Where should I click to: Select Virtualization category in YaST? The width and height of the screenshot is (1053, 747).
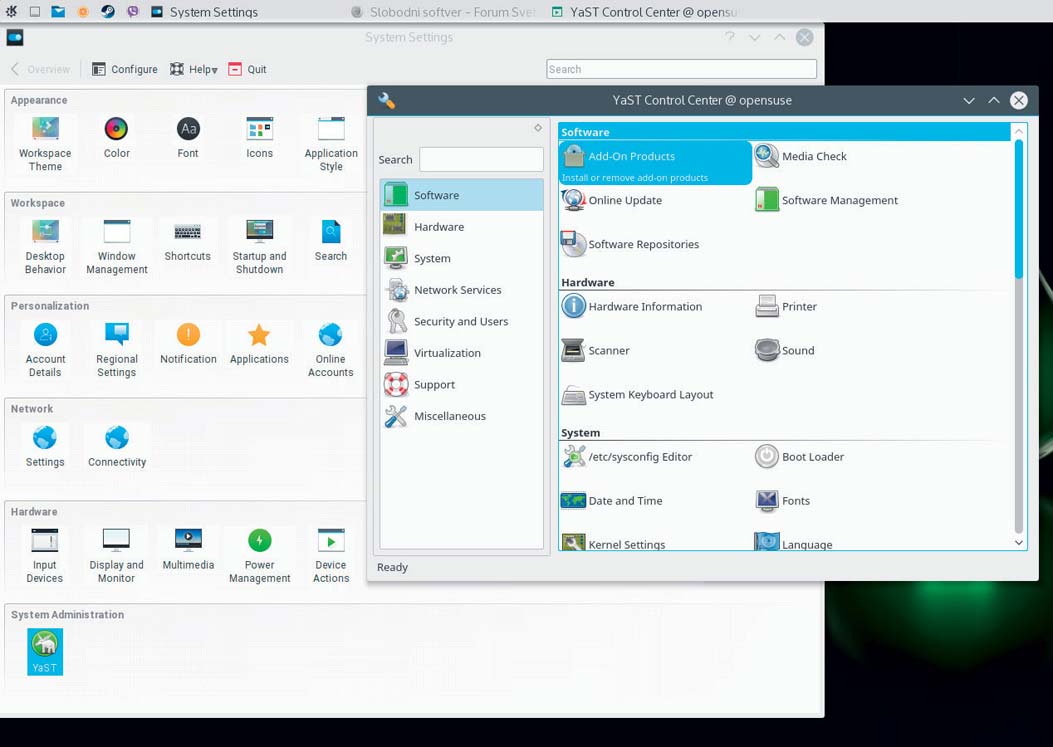click(461, 353)
